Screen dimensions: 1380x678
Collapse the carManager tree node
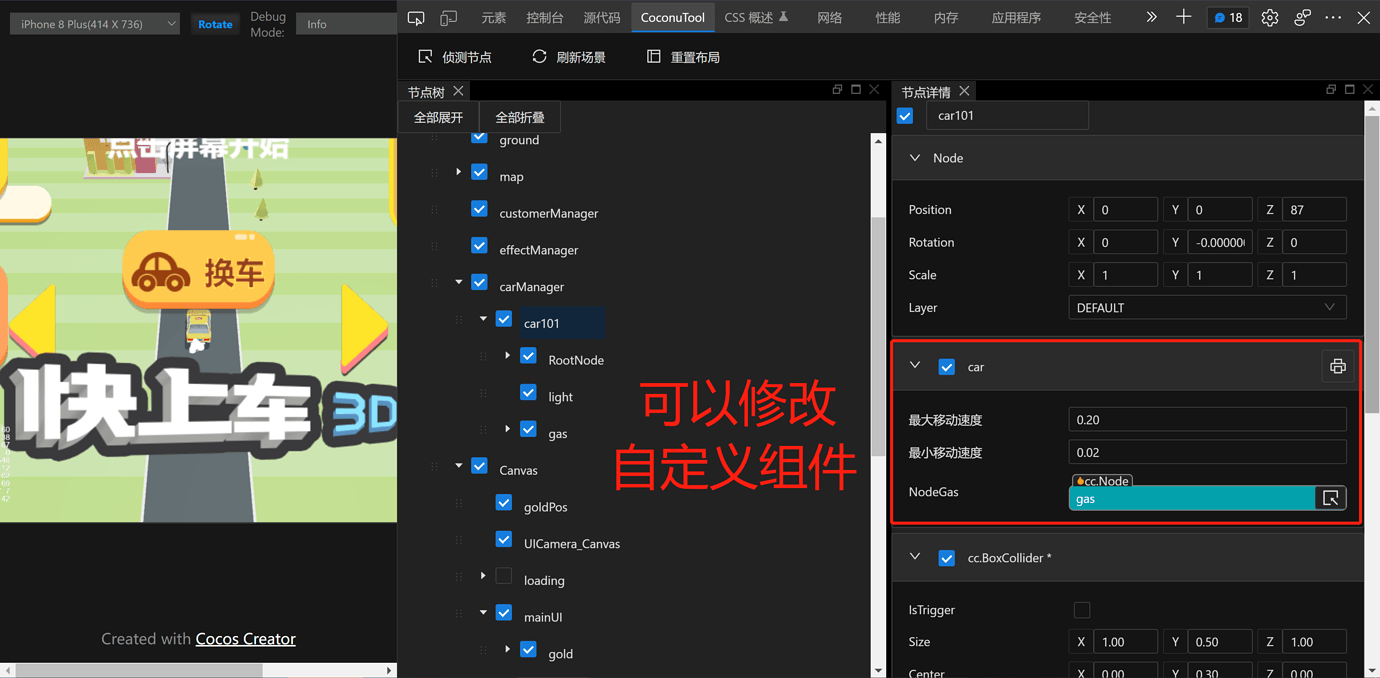pyautogui.click(x=459, y=284)
